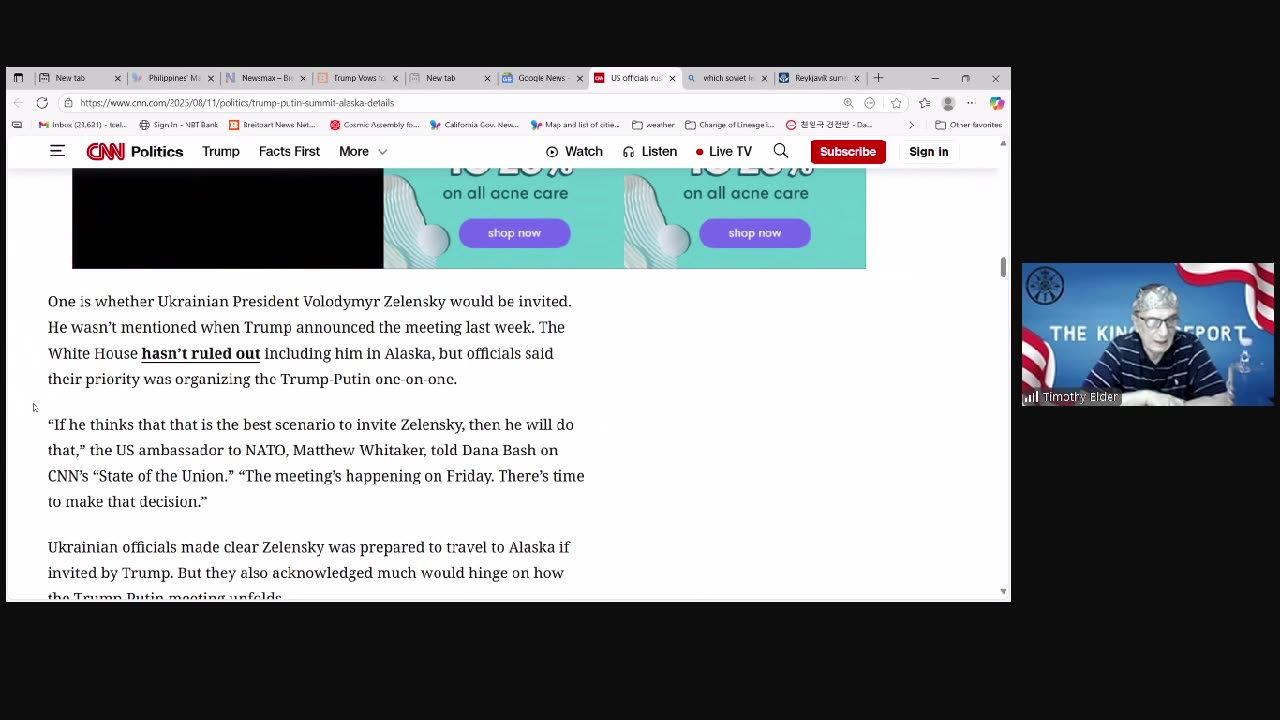Click Watch in CNN header
This screenshot has width=1280, height=720.
tap(574, 151)
